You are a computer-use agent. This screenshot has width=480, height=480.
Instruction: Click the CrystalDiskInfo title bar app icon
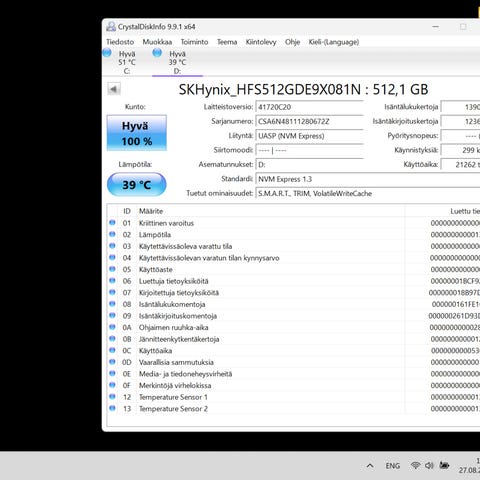click(x=111, y=27)
